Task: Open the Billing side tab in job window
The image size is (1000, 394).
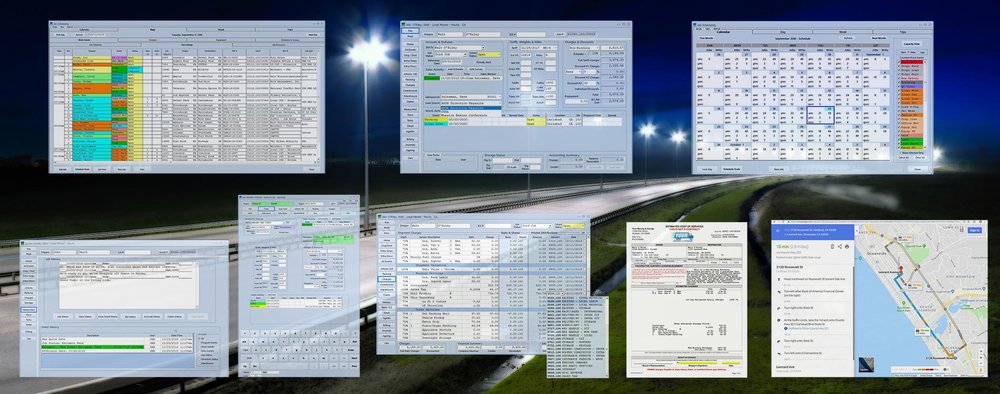Action: click(x=410, y=140)
